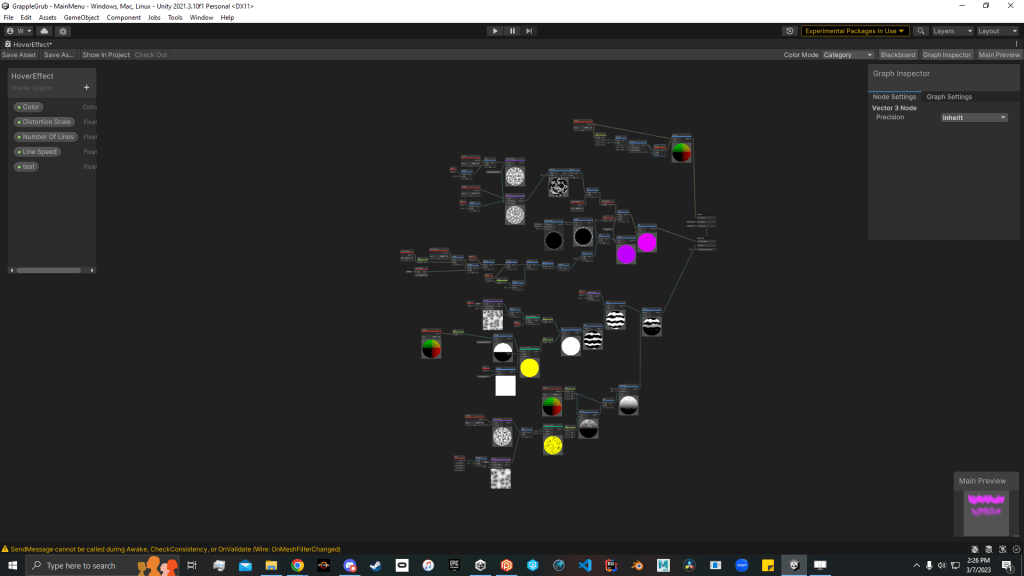
Task: Open the Color Mode Category dropdown
Action: click(847, 55)
